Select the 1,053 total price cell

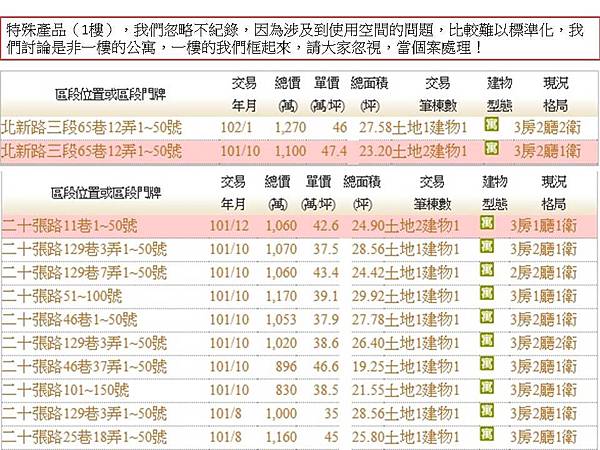(281, 320)
